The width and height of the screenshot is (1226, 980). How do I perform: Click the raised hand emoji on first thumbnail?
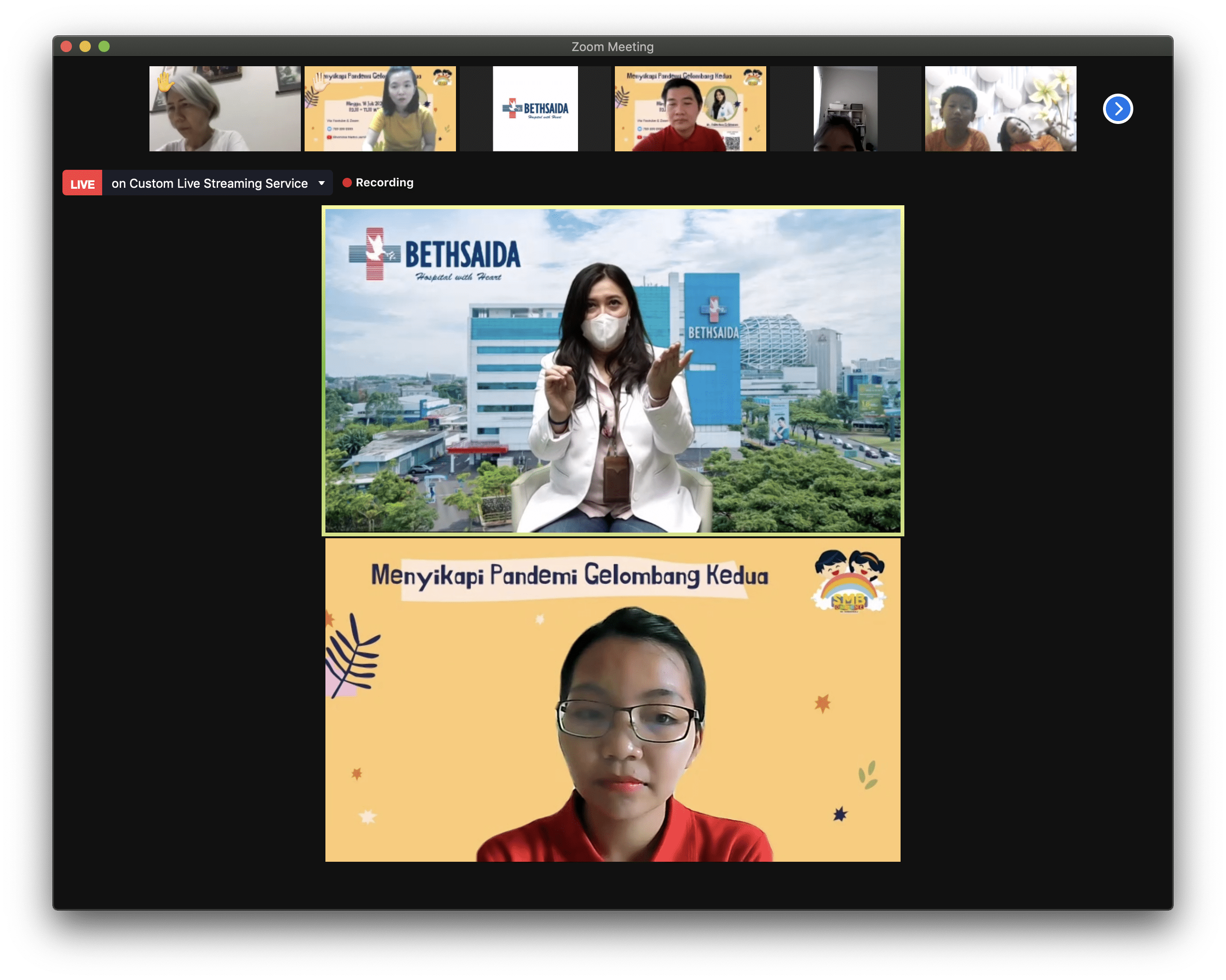[165, 82]
